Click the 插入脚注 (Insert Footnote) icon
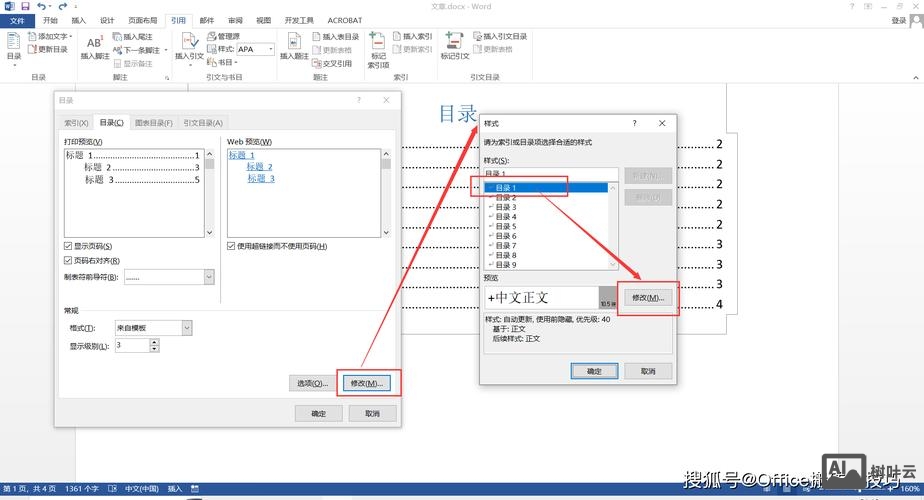This screenshot has width=924, height=500. pyautogui.click(x=94, y=46)
